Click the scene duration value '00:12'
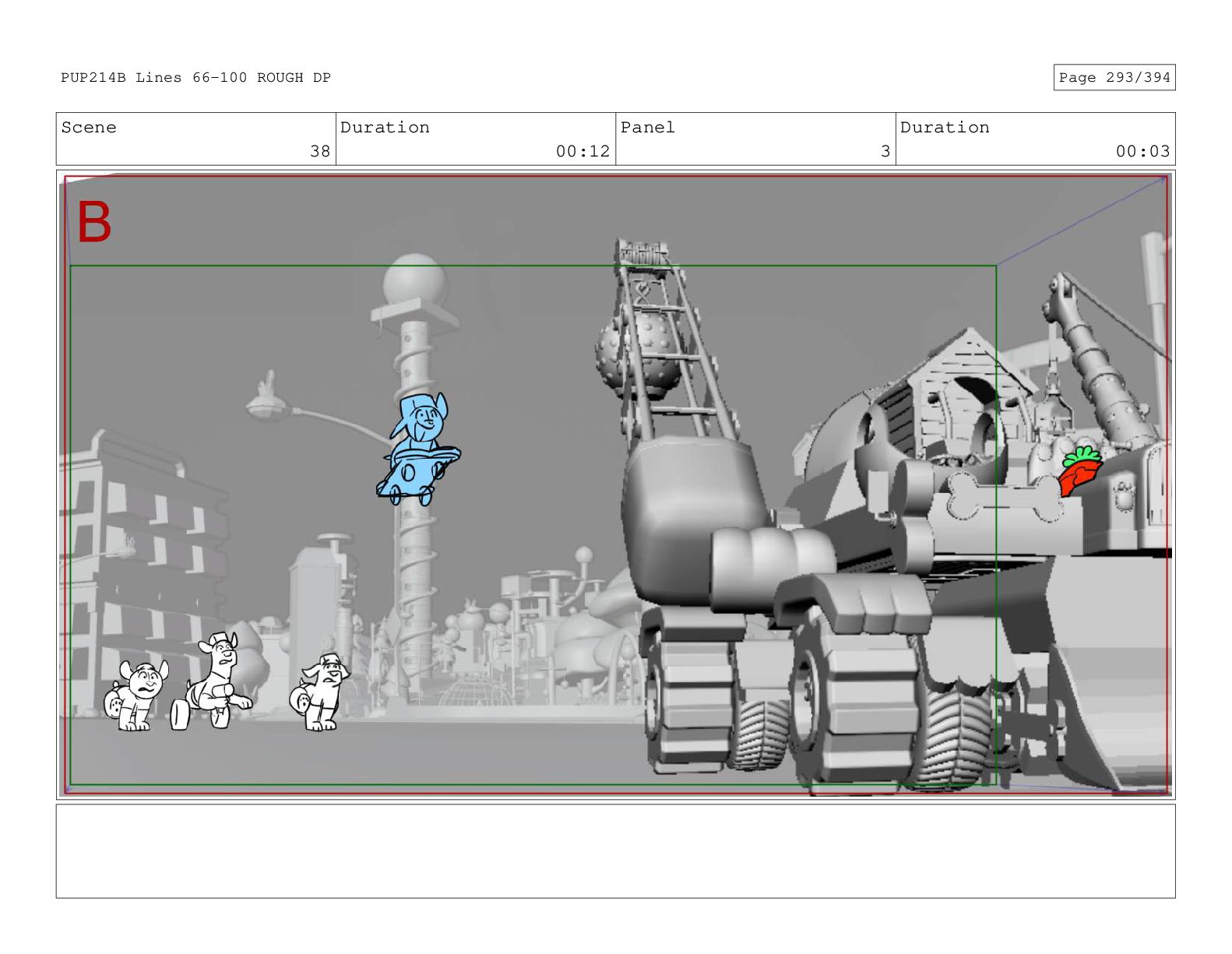Viewport: 1232px width, 954px height. click(x=583, y=151)
